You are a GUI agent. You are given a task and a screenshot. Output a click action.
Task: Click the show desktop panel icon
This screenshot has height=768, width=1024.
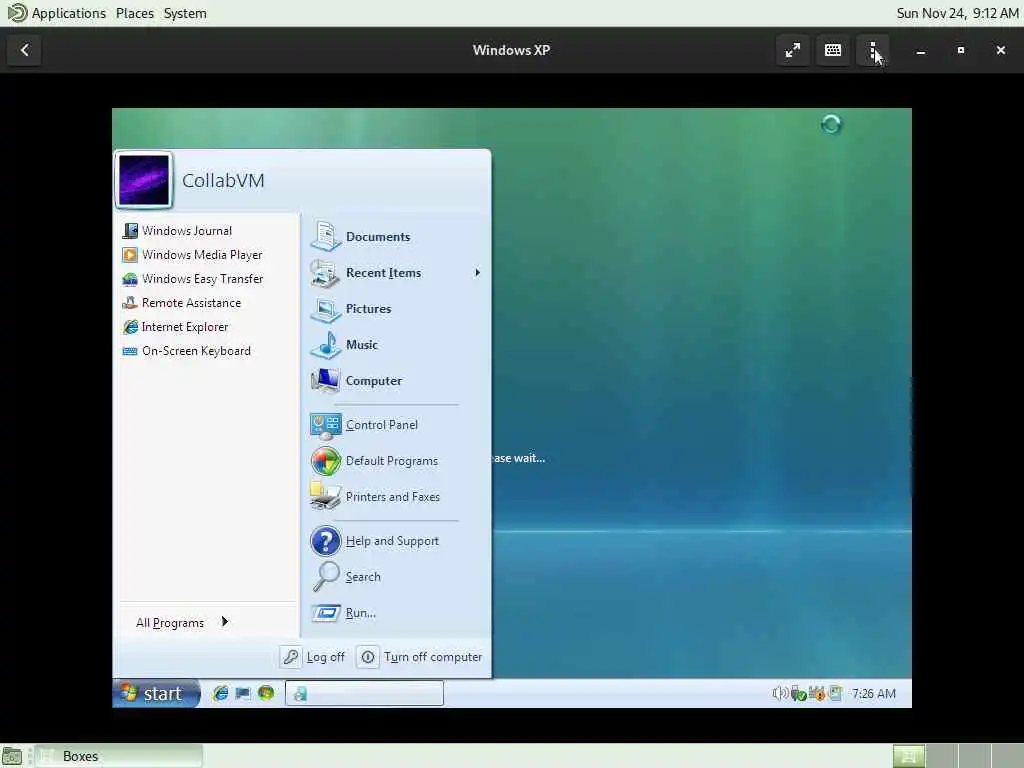(x=12, y=756)
